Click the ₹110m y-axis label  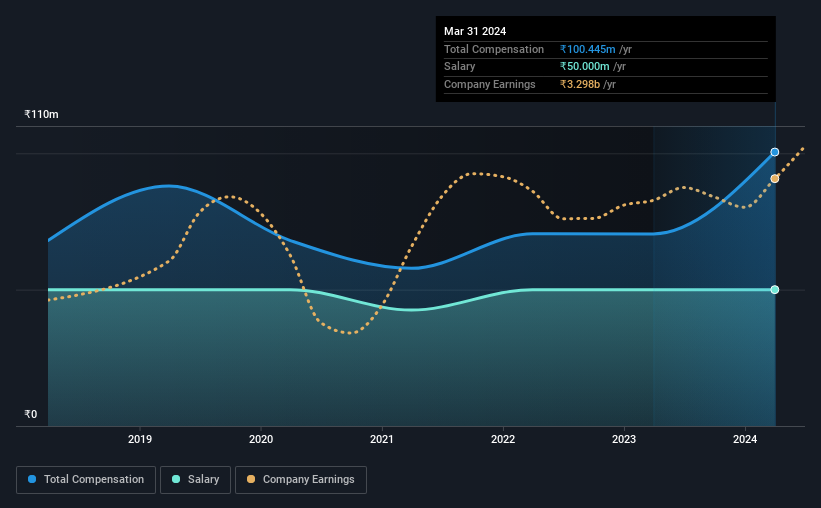(x=41, y=114)
